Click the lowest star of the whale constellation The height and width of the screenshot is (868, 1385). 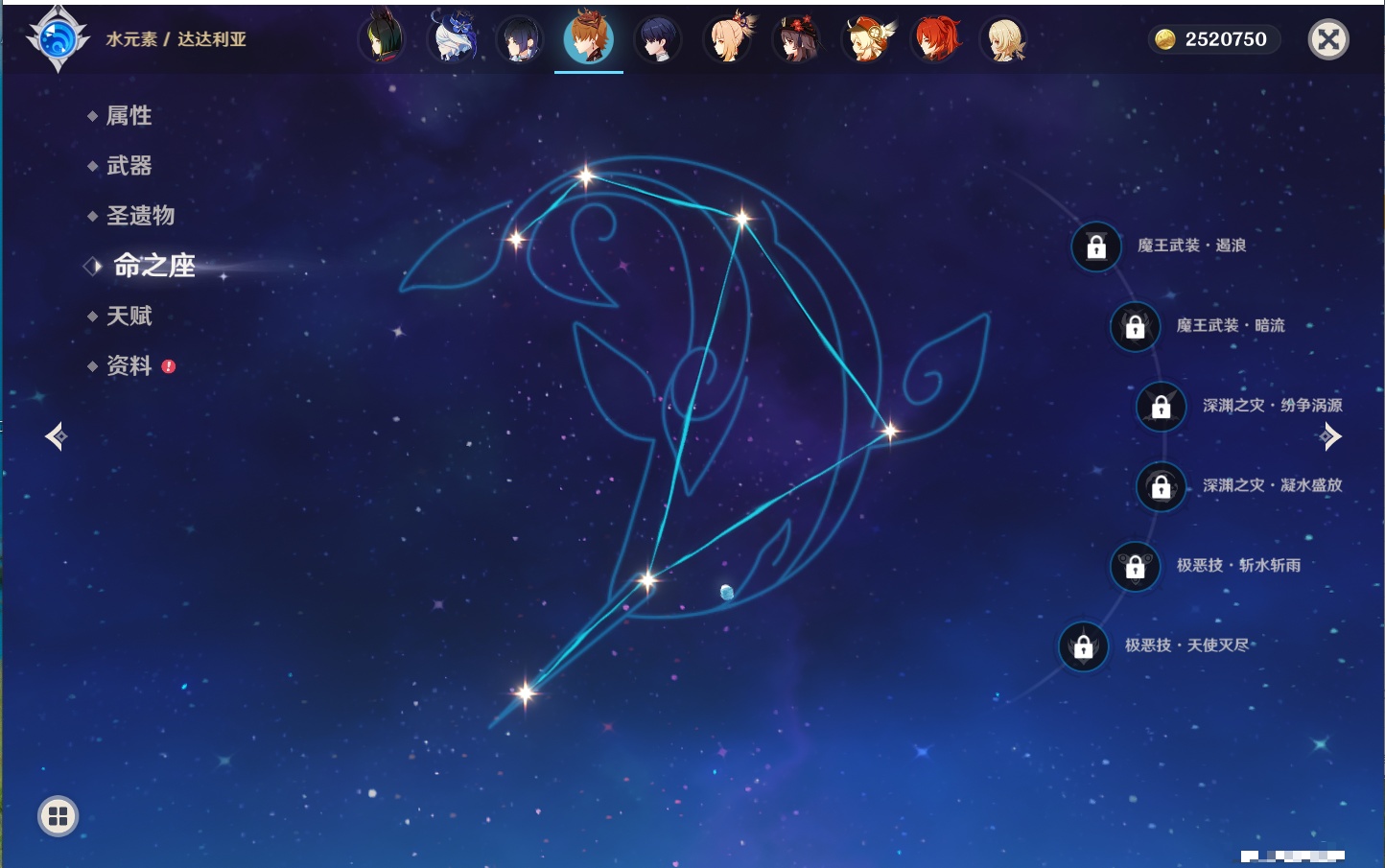pos(525,692)
